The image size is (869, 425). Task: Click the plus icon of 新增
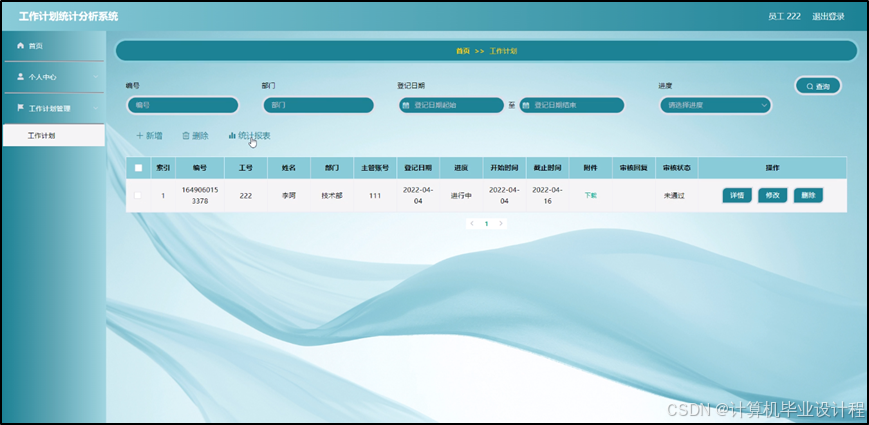tap(140, 136)
